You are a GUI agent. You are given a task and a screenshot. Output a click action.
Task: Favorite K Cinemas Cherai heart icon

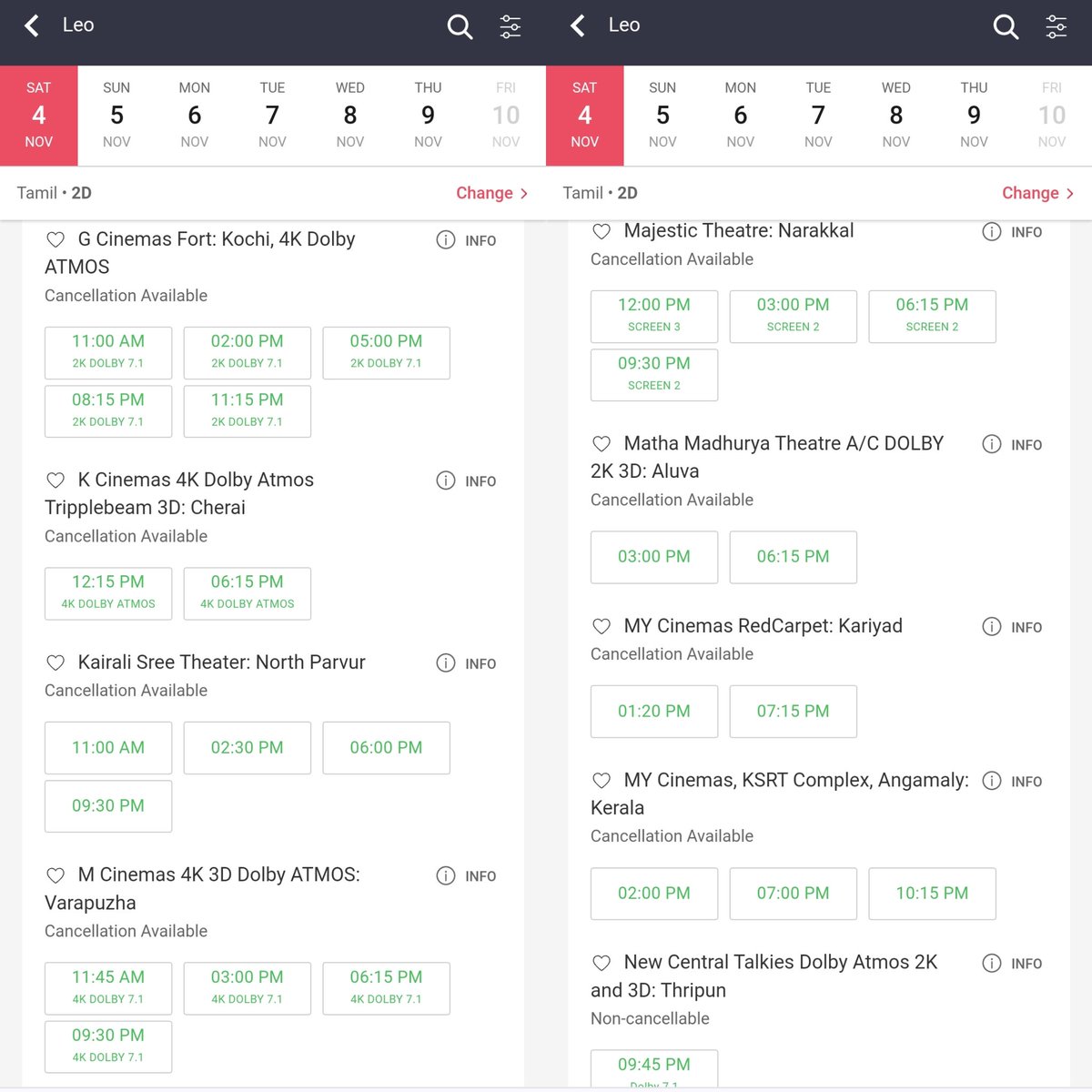pos(56,480)
